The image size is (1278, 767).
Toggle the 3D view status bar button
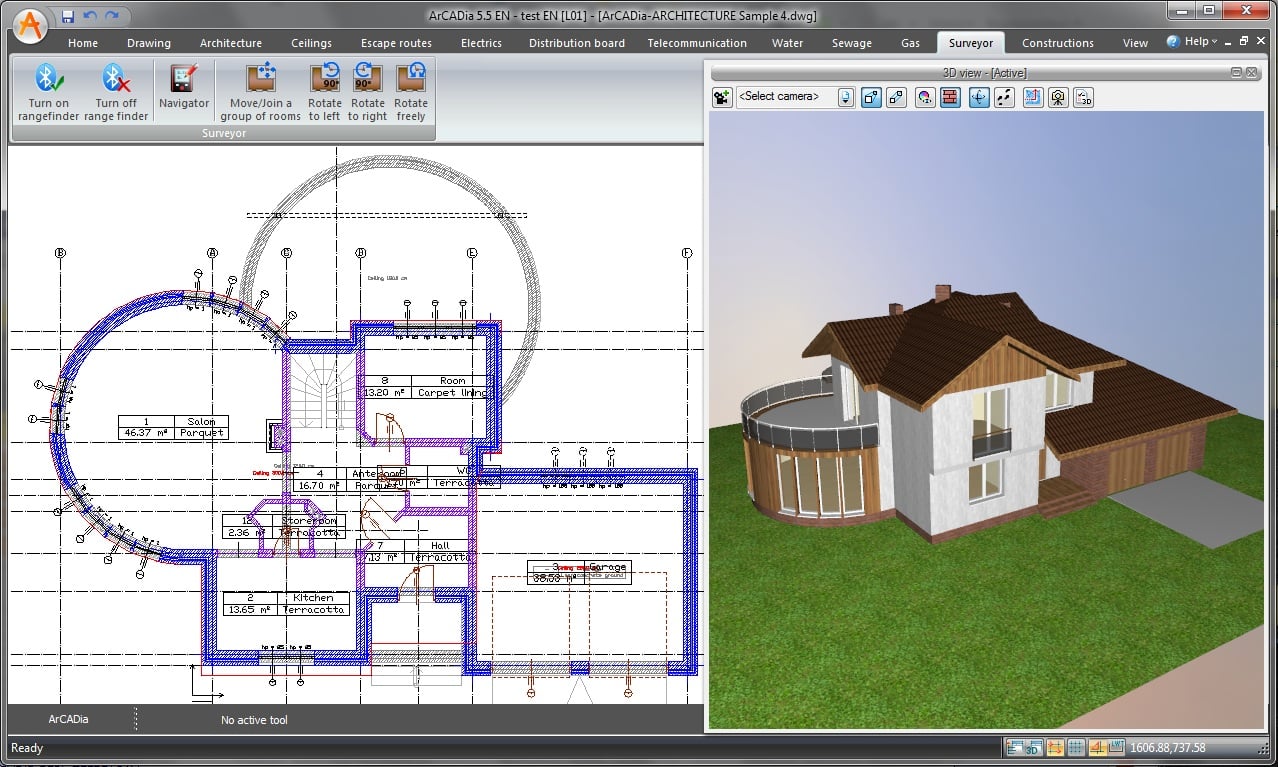(x=1033, y=748)
